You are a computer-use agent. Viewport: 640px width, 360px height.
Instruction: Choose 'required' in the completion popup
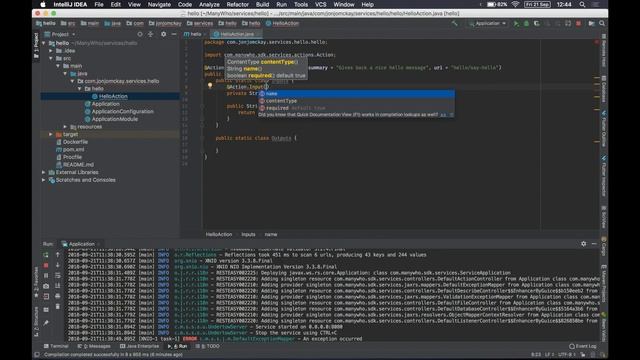(356, 108)
